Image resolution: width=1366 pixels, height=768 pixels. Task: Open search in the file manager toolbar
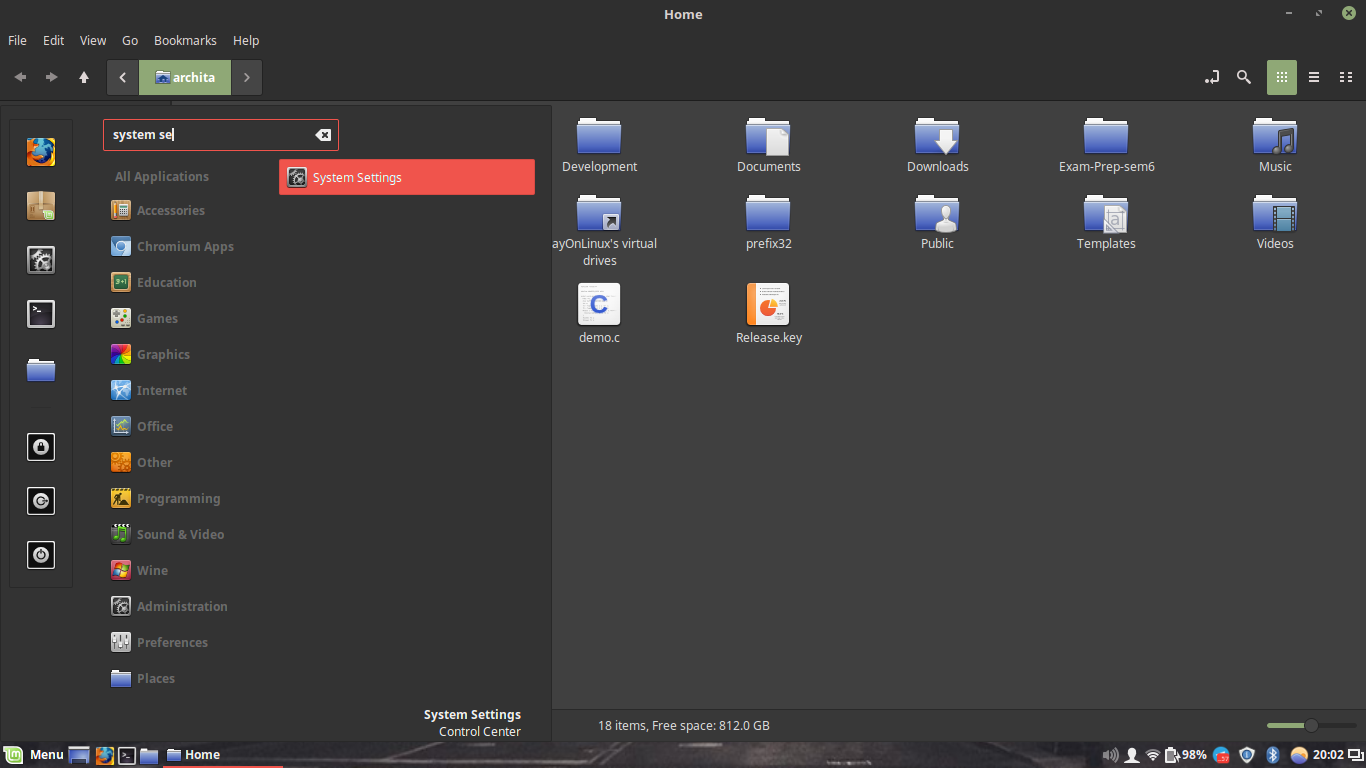pyautogui.click(x=1244, y=77)
